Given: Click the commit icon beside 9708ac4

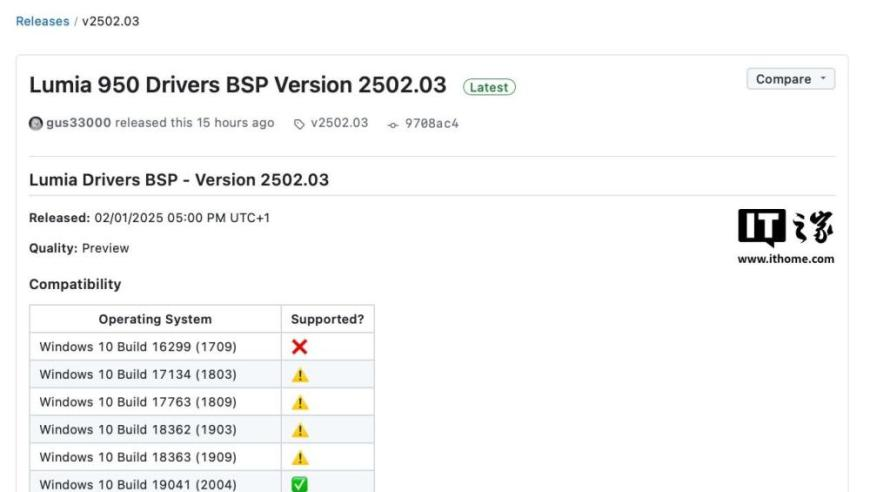Looking at the screenshot, I should click(x=393, y=125).
